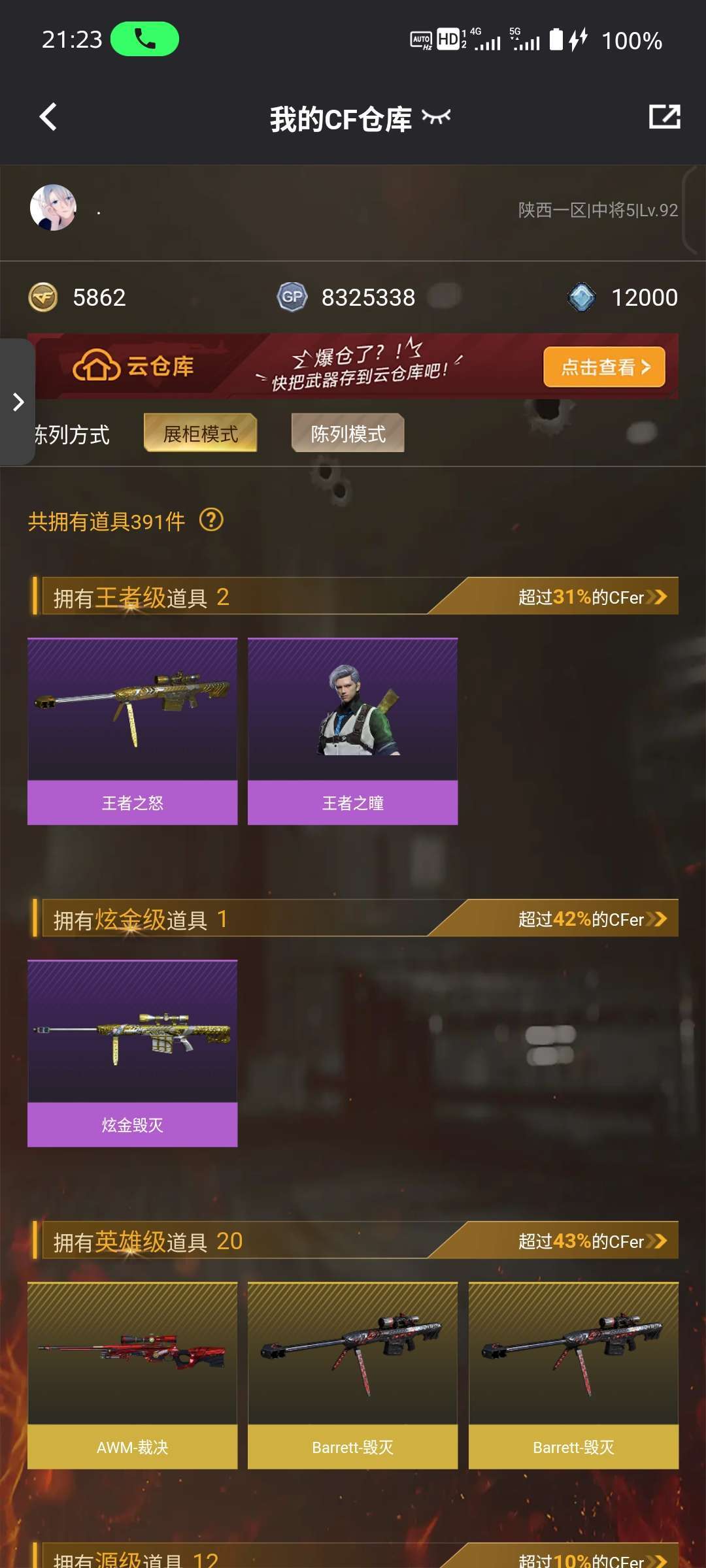706x1568 pixels.
Task: Tap the GP currency icon
Action: (x=292, y=297)
